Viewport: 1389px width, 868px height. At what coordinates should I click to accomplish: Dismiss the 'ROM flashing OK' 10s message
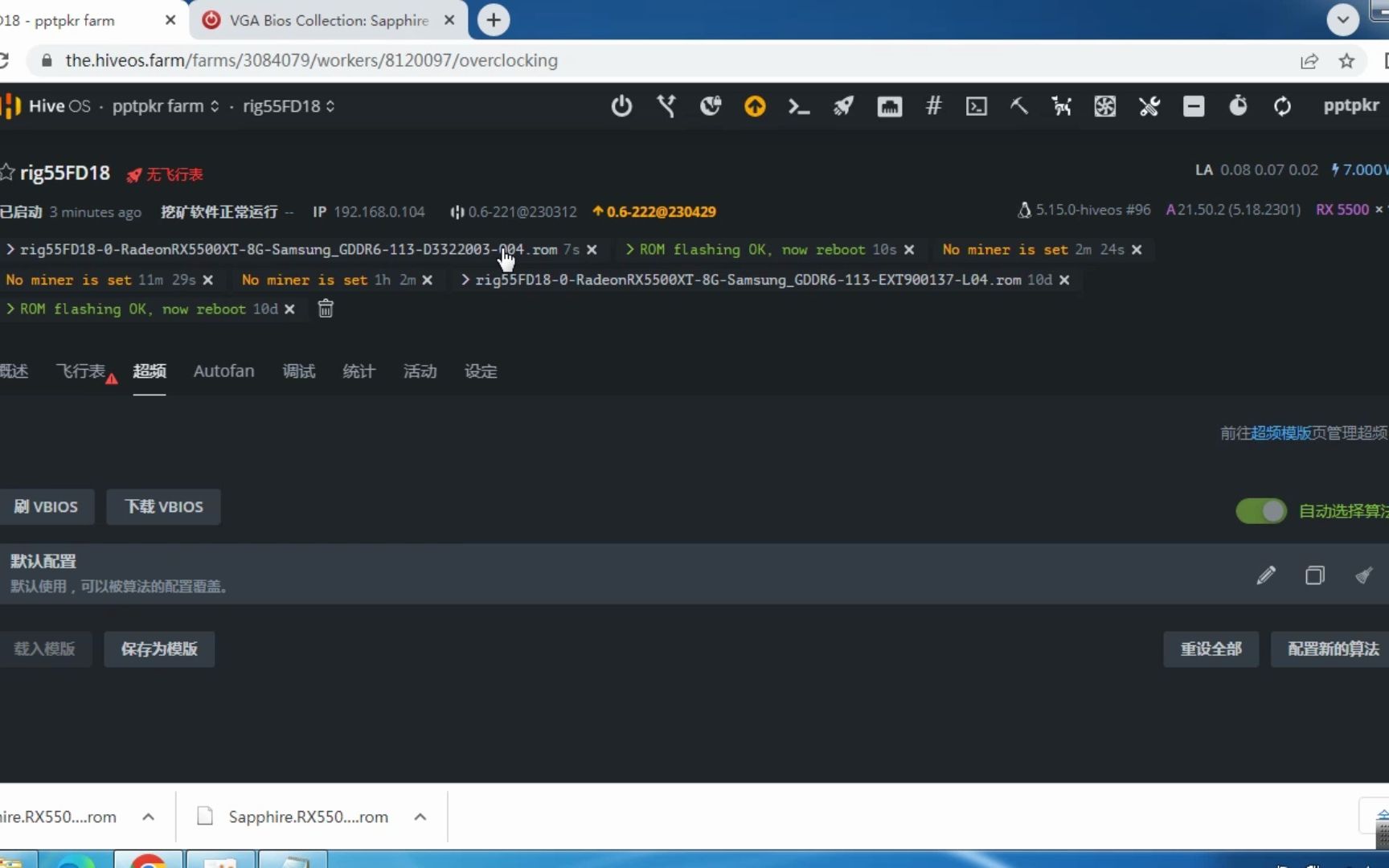[909, 250]
